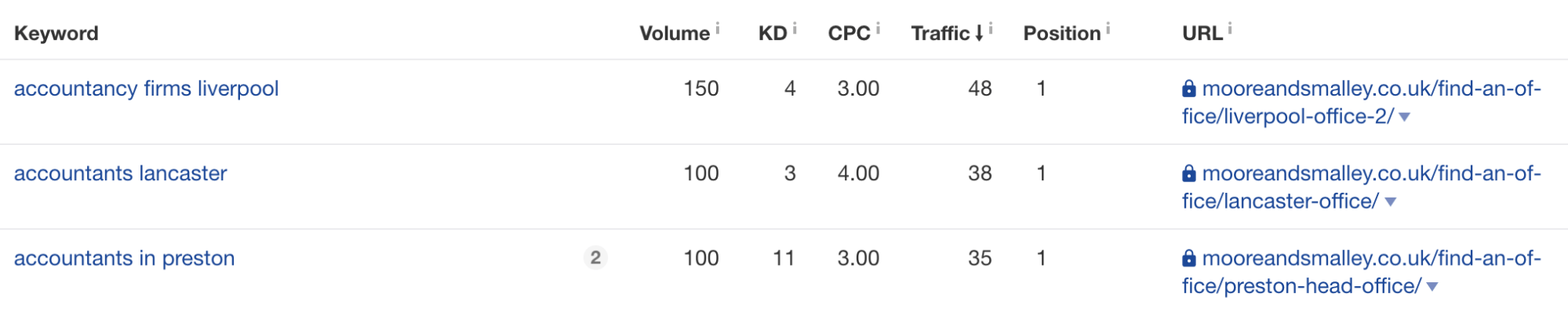Click the lock icon beside lancaster-office URL
The width and height of the screenshot is (1568, 312).
click(x=1189, y=173)
